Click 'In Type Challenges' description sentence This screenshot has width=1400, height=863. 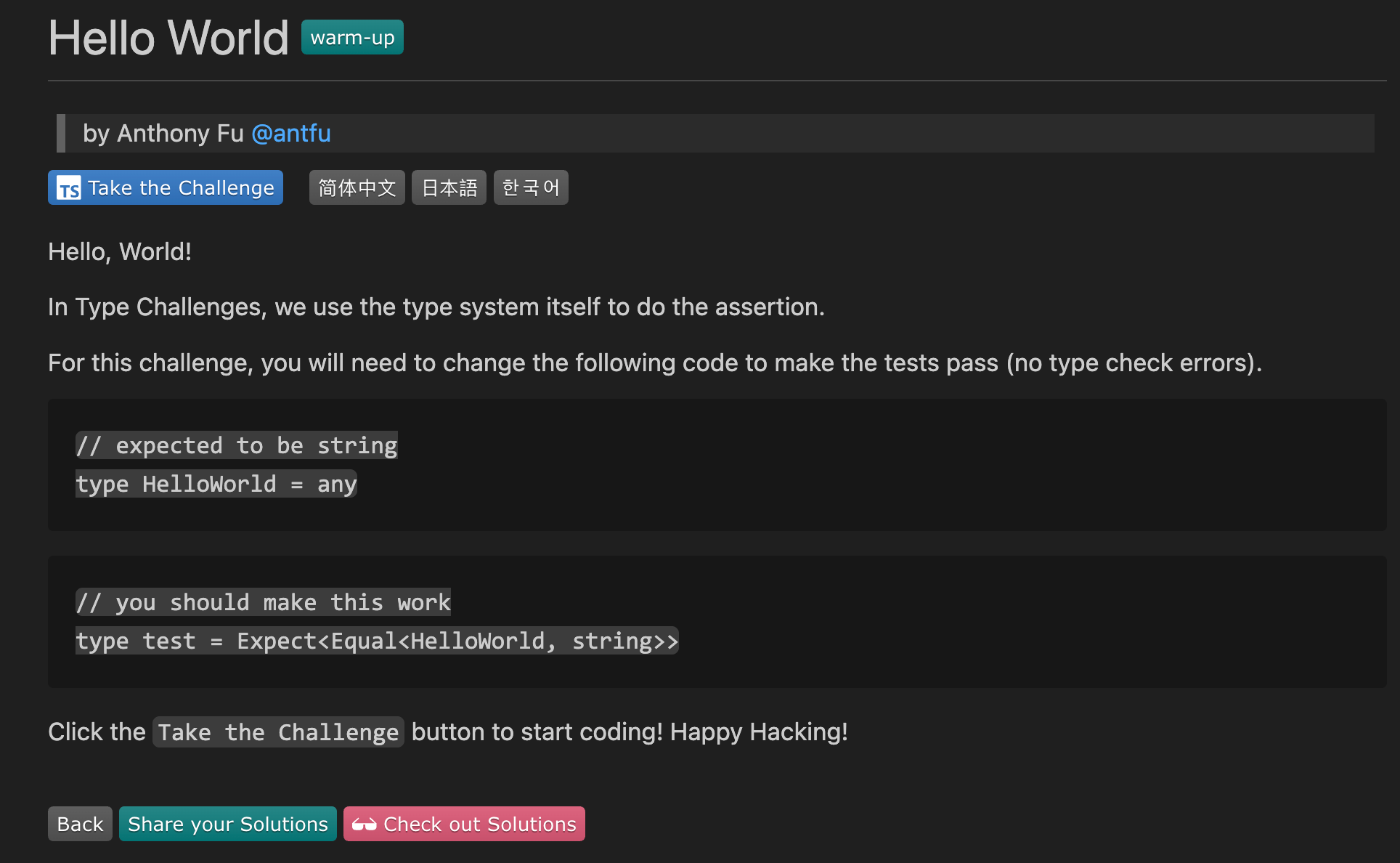pos(436,307)
